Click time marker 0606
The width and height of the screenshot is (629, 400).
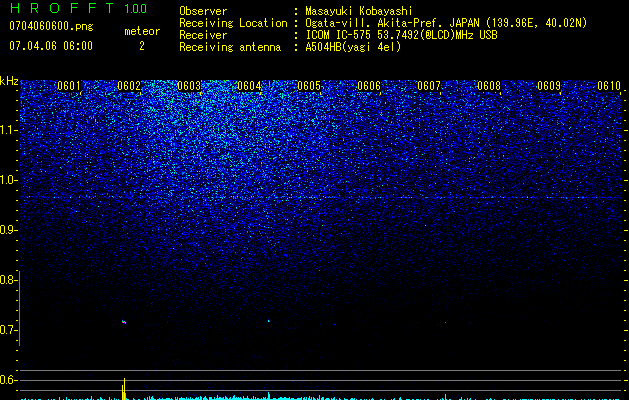pyautogui.click(x=369, y=86)
